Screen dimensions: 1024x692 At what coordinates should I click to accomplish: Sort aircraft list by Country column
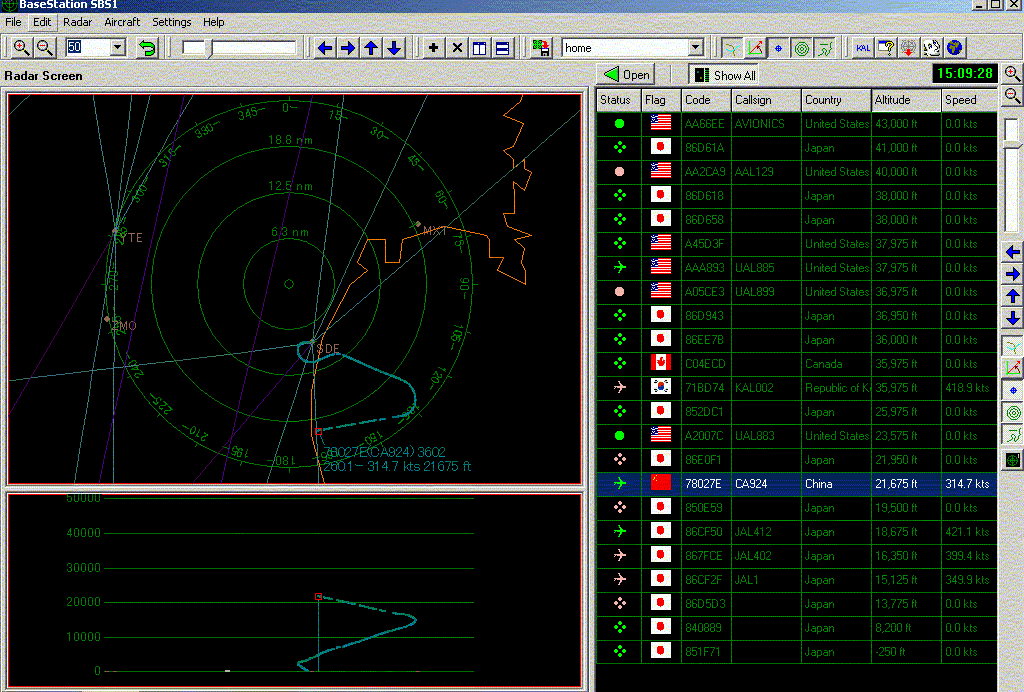(836, 100)
